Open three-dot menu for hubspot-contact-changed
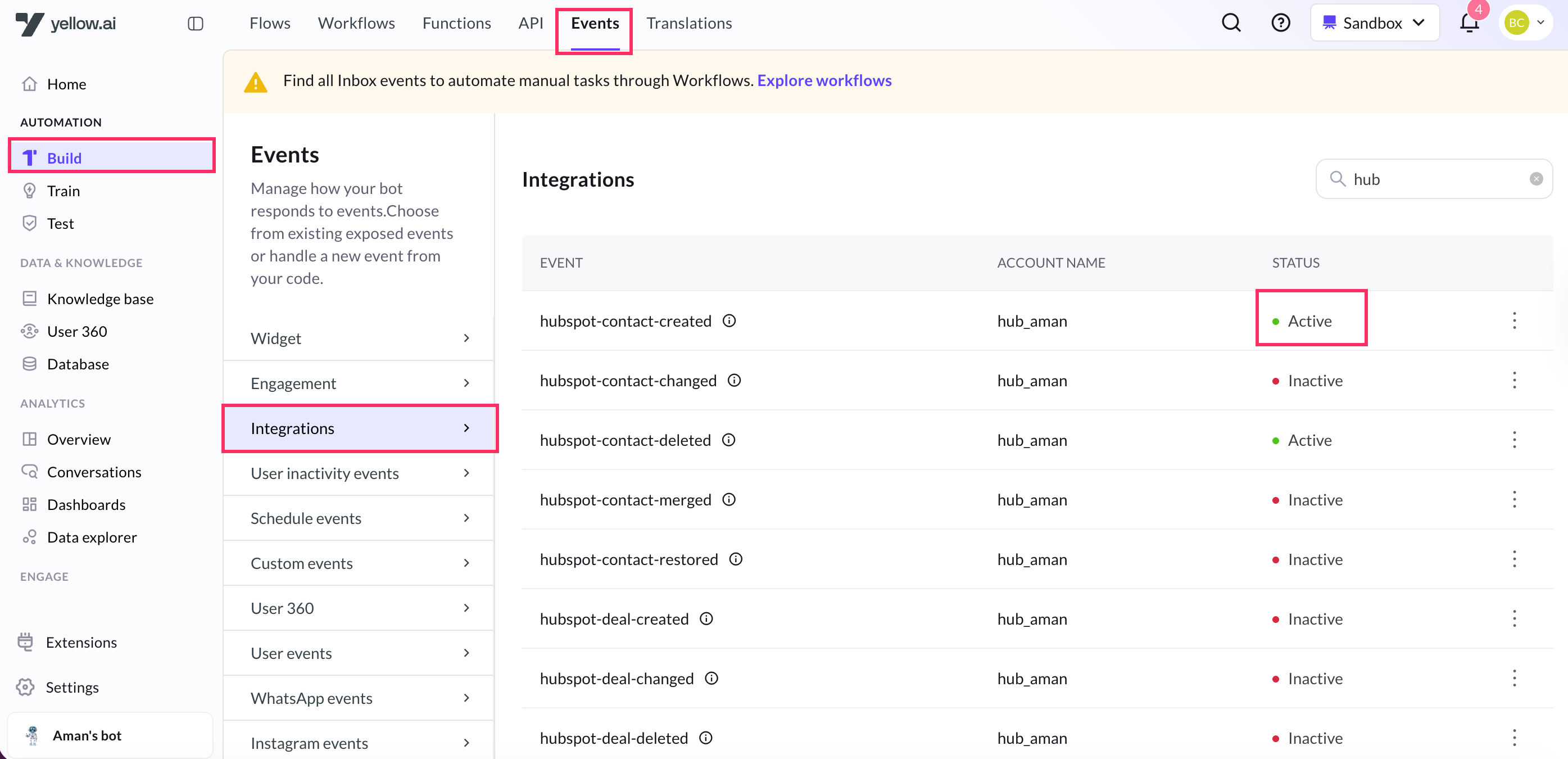 point(1514,381)
